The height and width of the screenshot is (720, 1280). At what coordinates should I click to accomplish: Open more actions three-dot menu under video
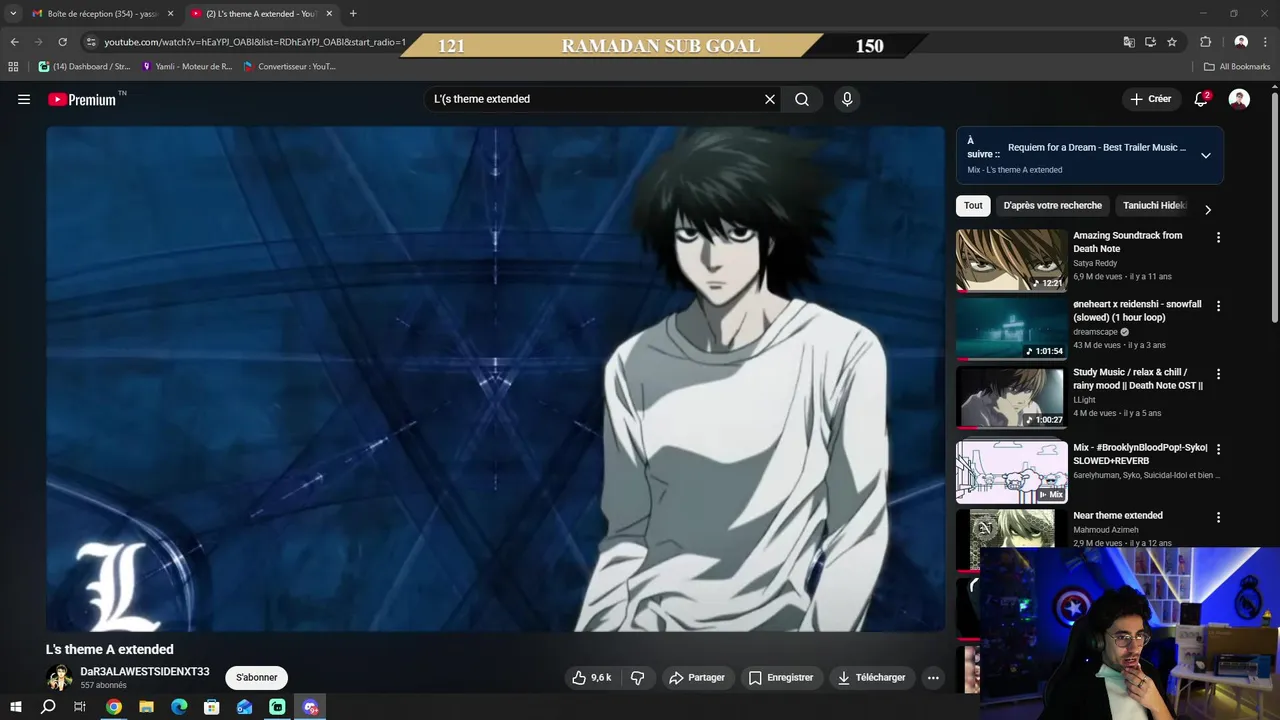933,678
